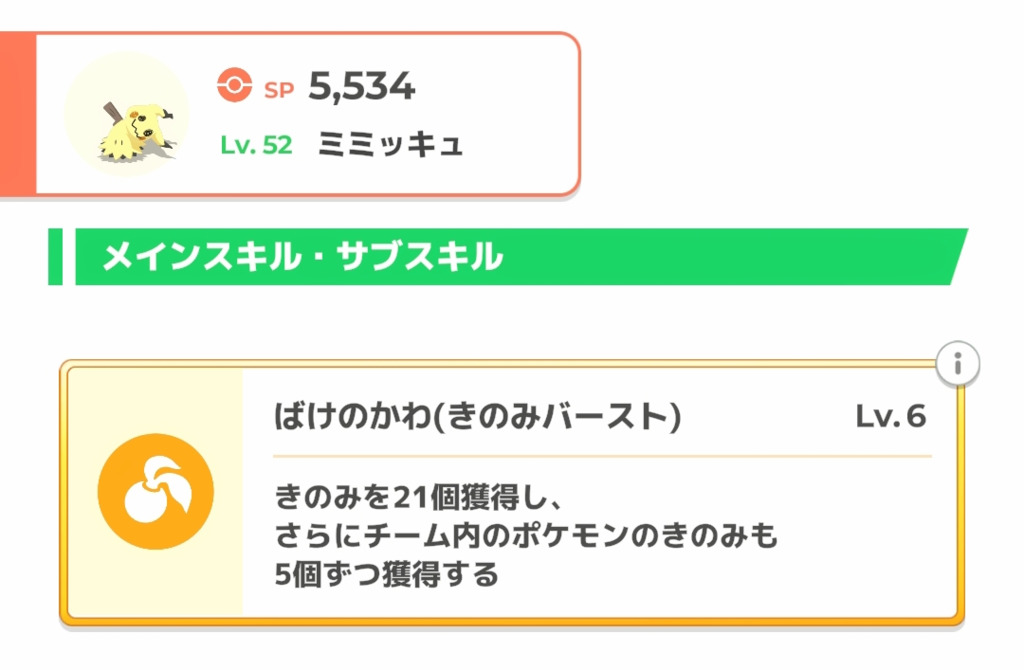
Task: Tap the Poké Ball SP icon
Action: [233, 88]
